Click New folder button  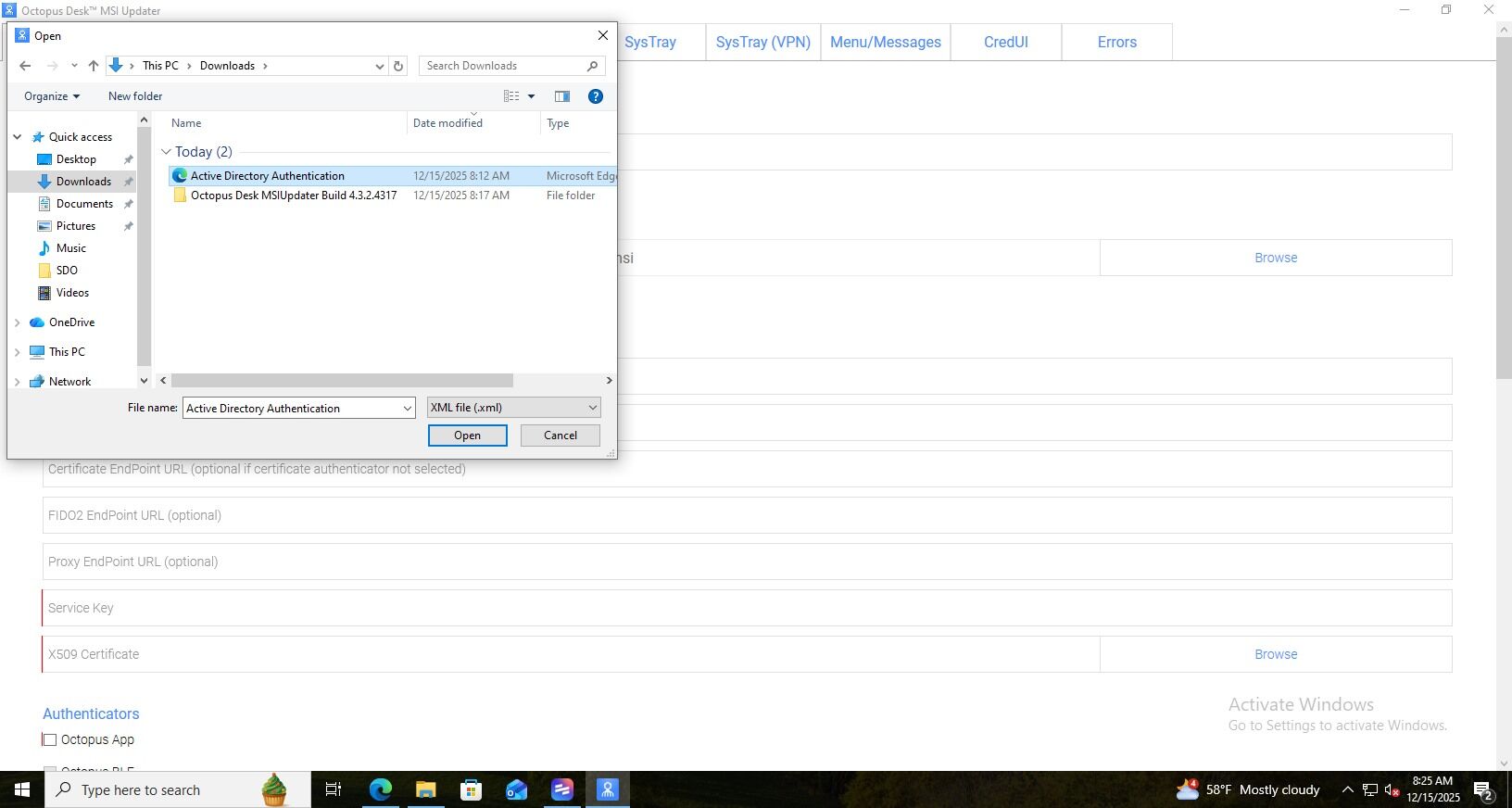click(135, 96)
